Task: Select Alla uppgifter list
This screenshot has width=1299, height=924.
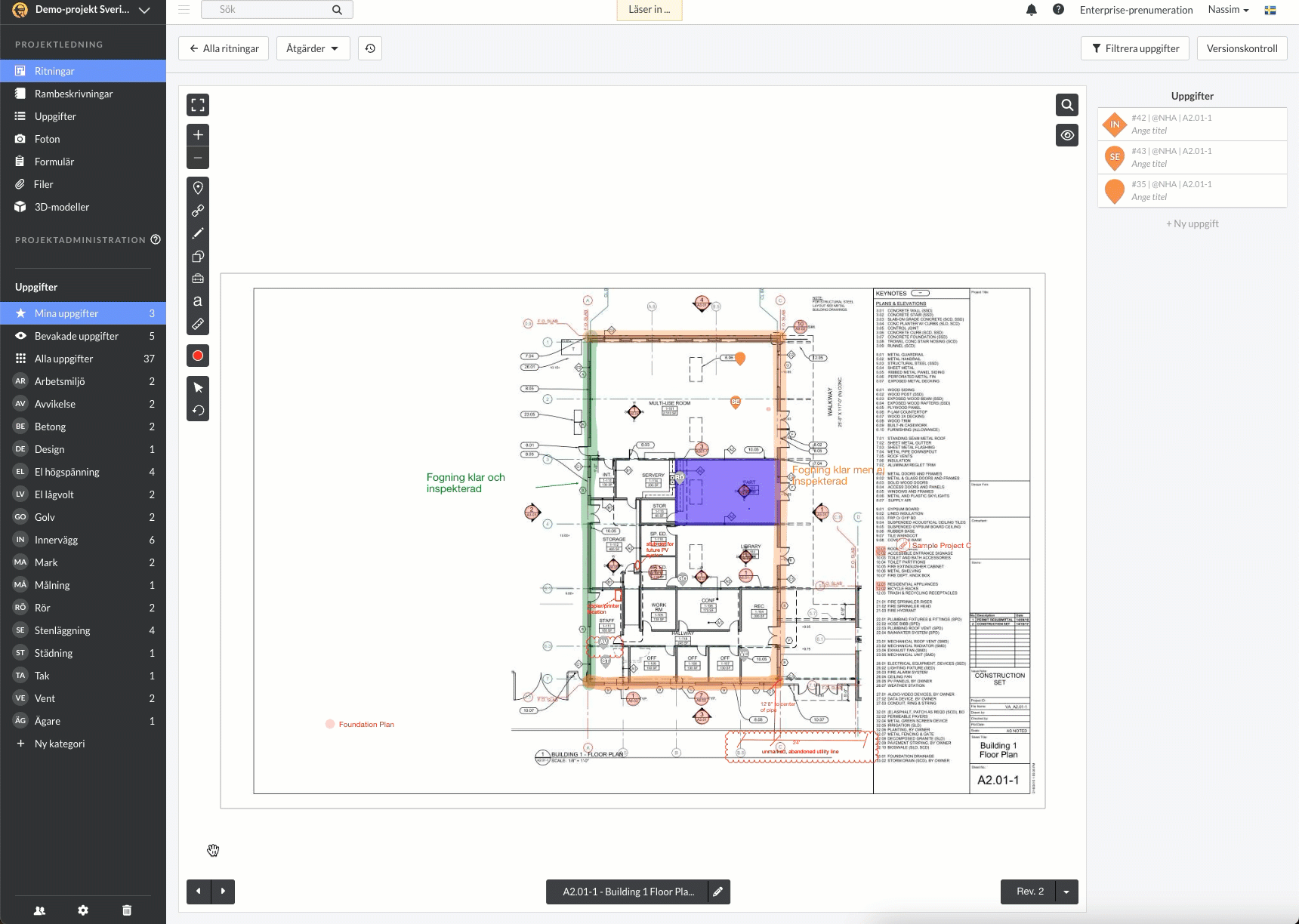Action: (83, 359)
